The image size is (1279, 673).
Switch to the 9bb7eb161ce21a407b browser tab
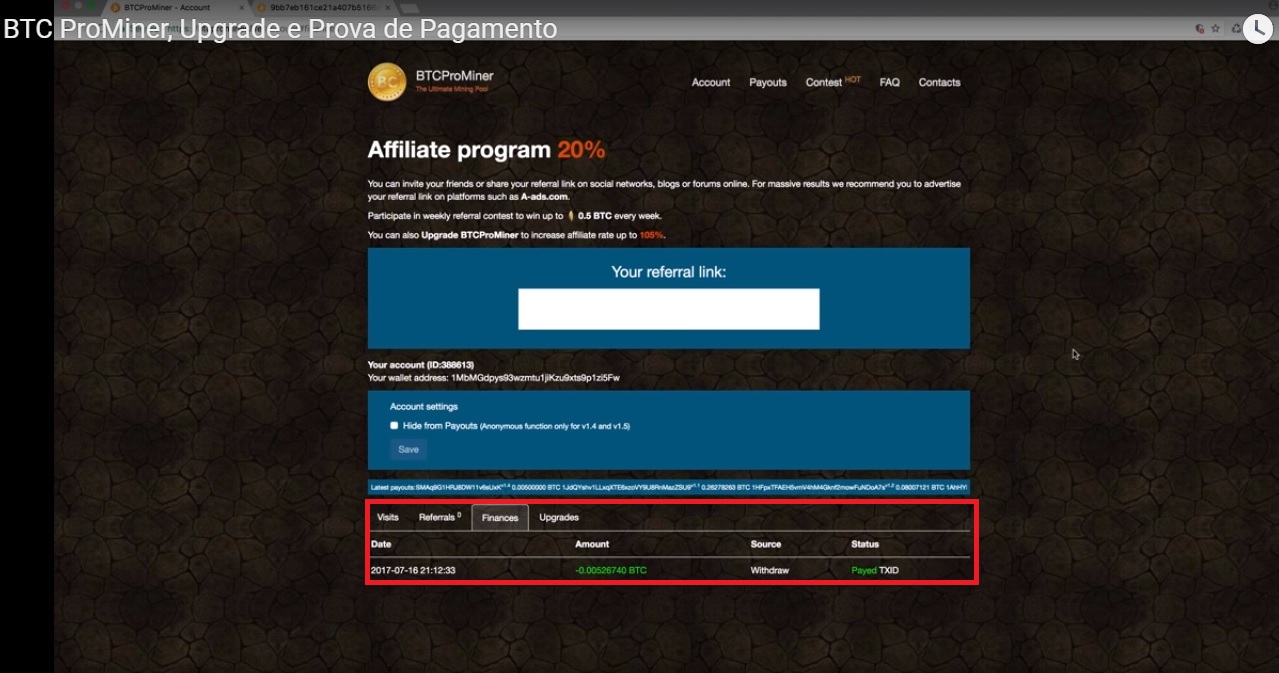point(324,7)
